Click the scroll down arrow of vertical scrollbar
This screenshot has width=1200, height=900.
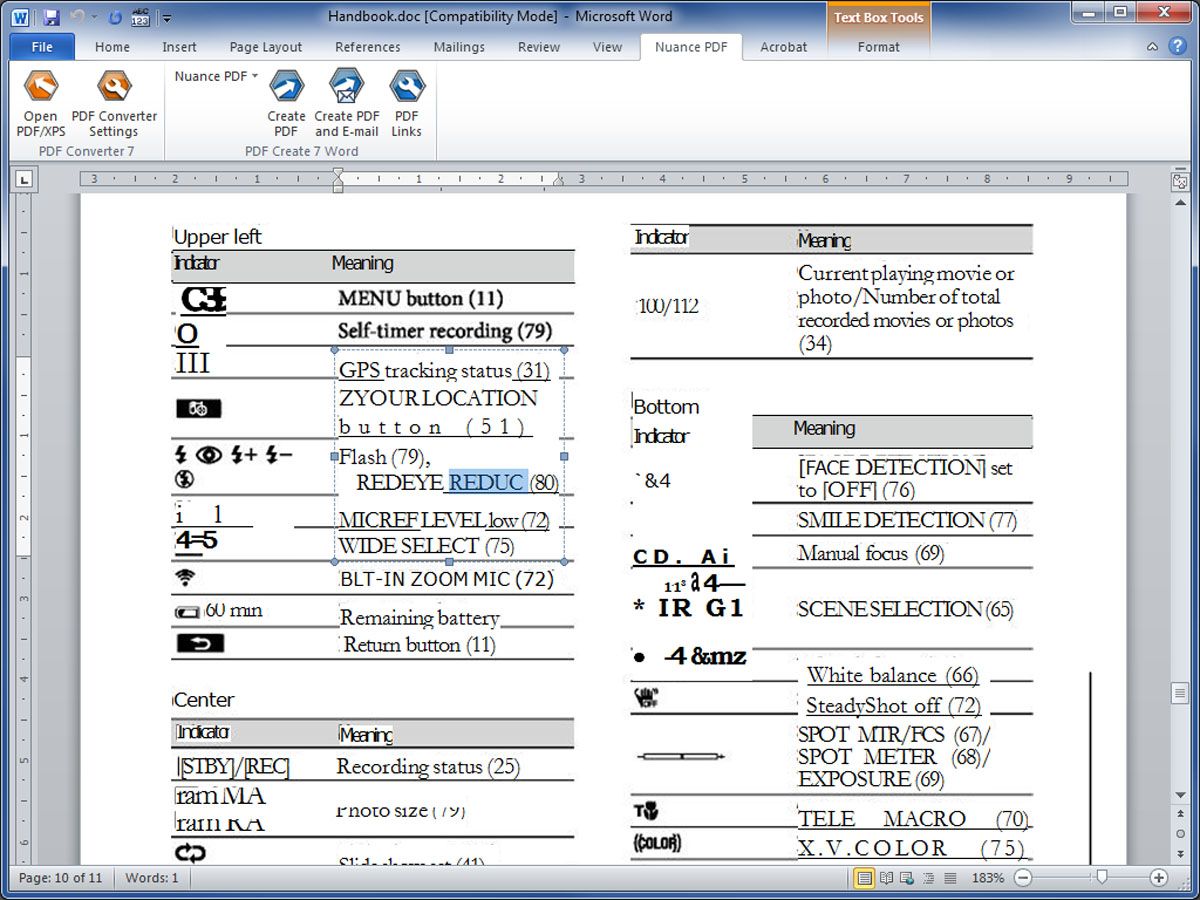pyautogui.click(x=1180, y=796)
